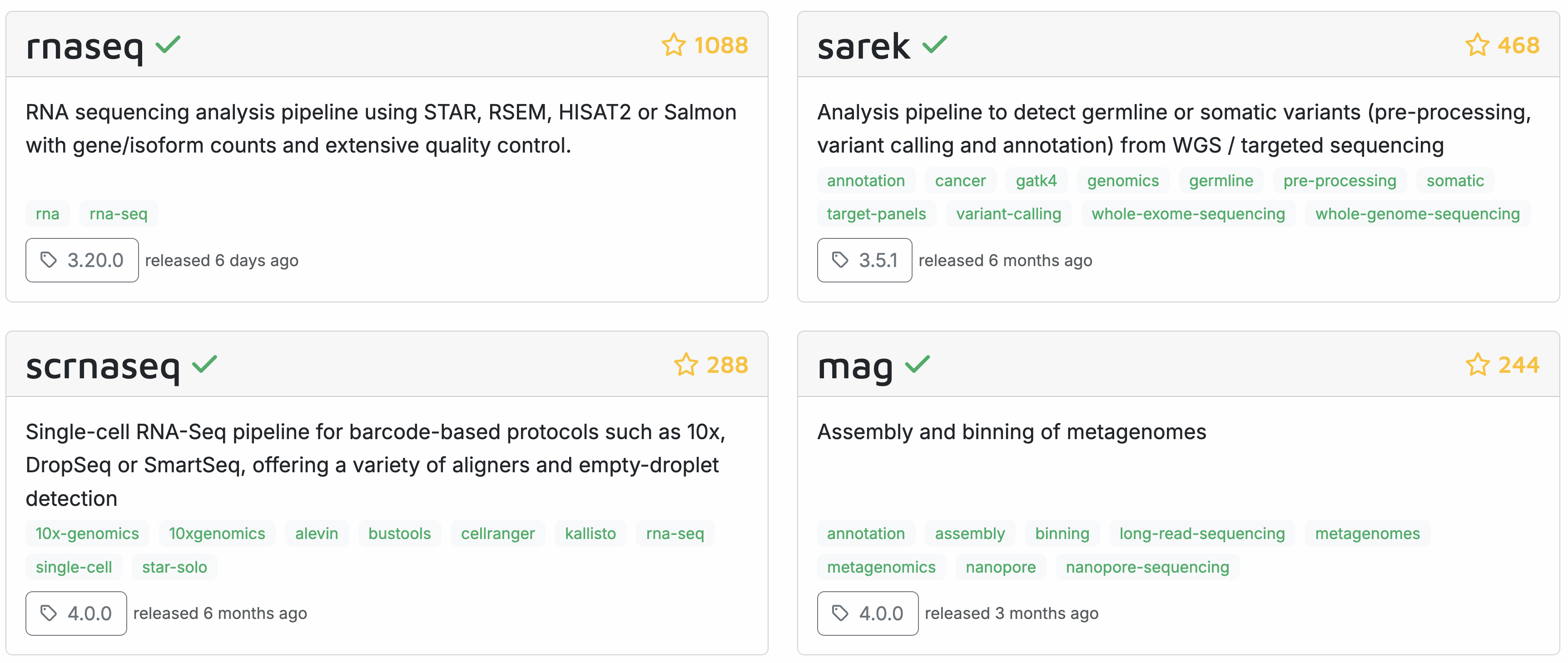Screen dimensions: 1568x663
Task: Select the gatk4 topic tag
Action: tap(1036, 181)
